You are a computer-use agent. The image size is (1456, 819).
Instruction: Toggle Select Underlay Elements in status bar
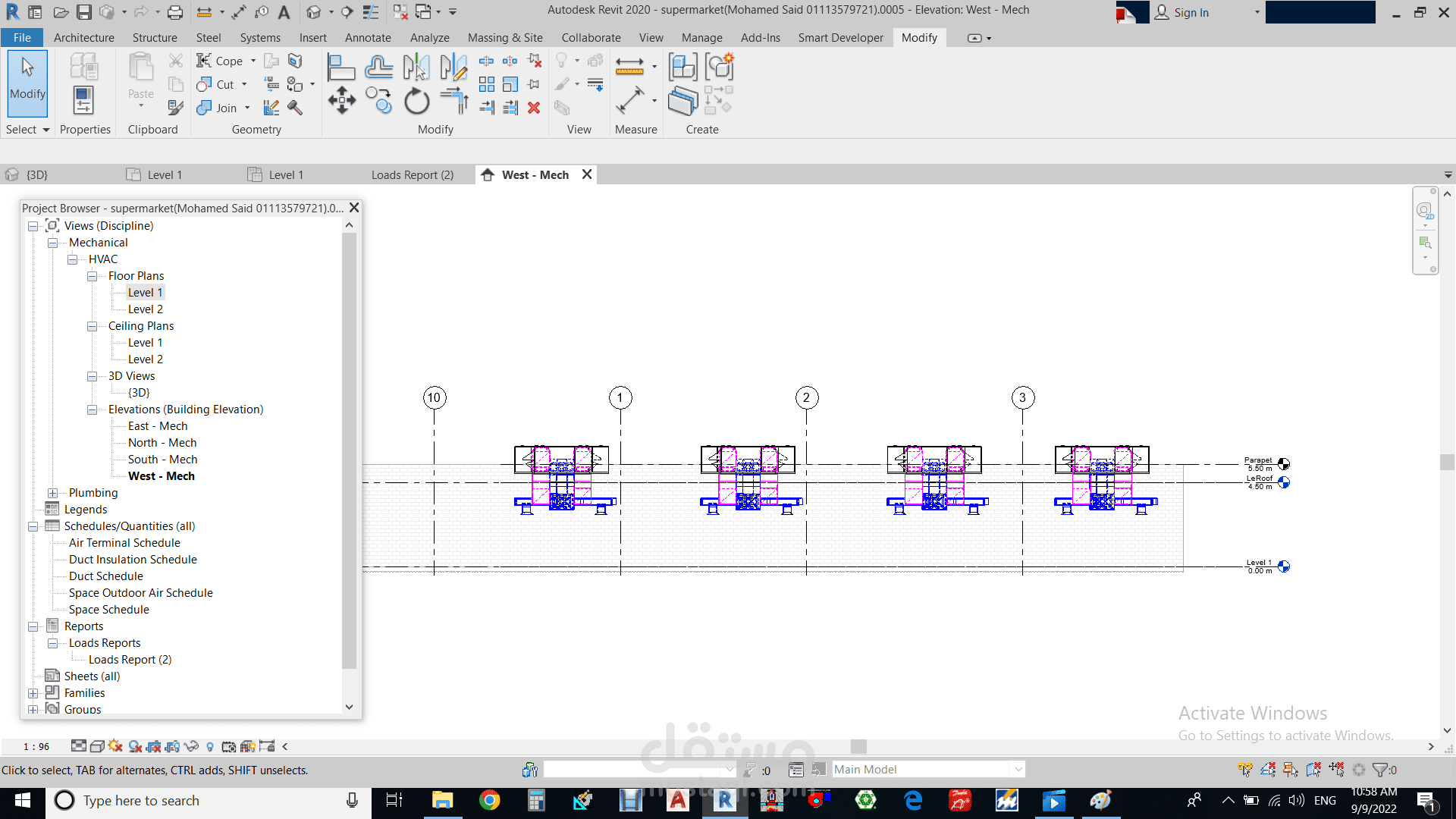coord(1268,770)
